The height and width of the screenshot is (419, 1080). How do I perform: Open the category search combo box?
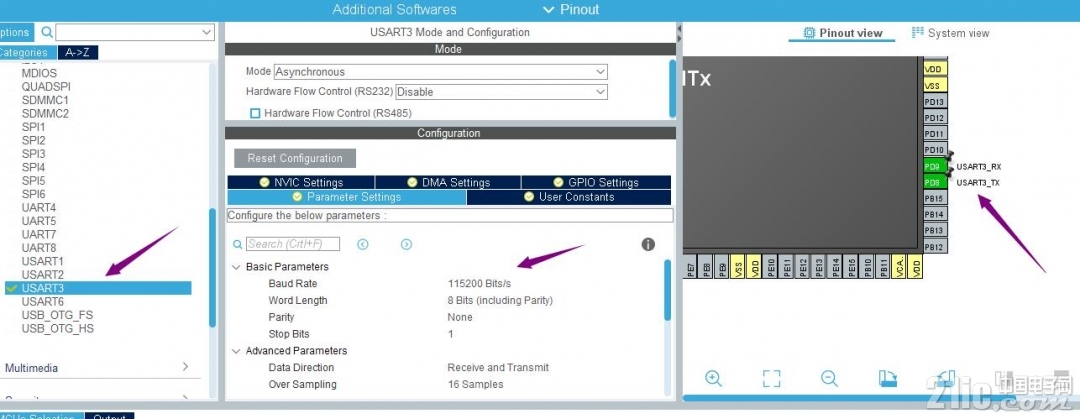point(135,32)
